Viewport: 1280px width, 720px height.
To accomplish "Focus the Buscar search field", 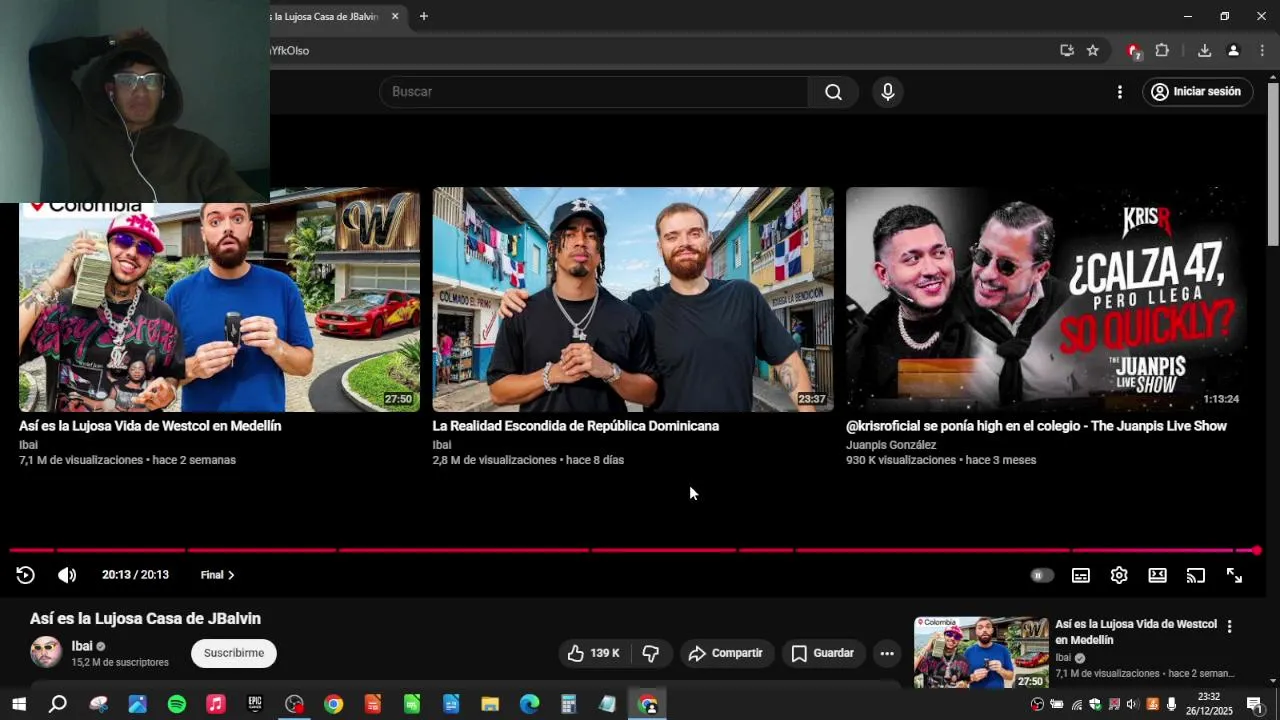I will pyautogui.click(x=594, y=92).
